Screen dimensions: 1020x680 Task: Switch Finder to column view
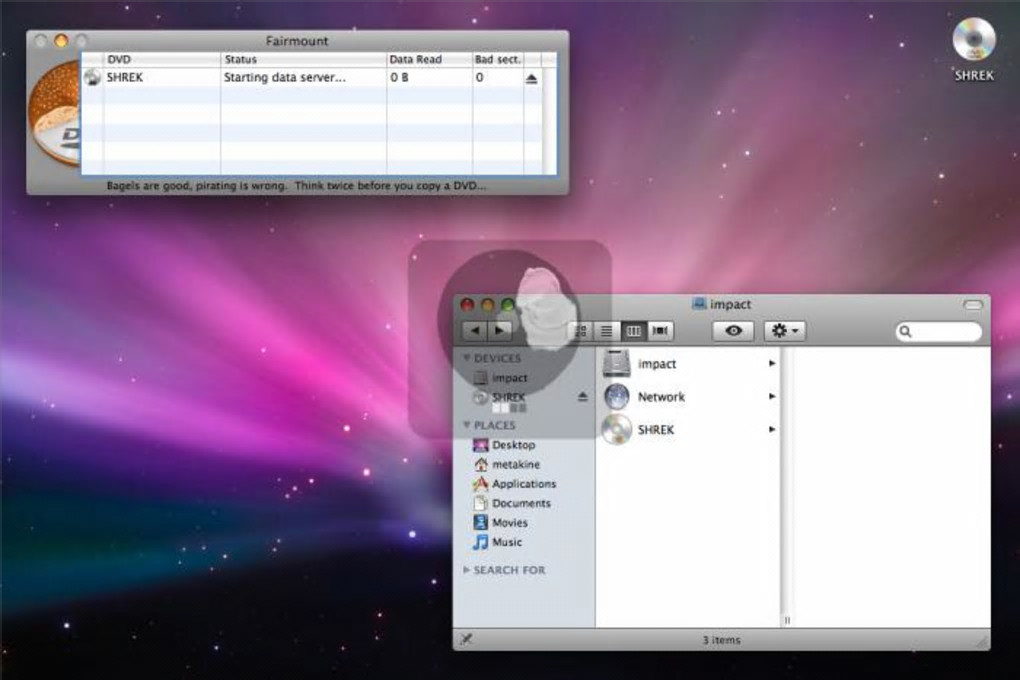coord(634,331)
